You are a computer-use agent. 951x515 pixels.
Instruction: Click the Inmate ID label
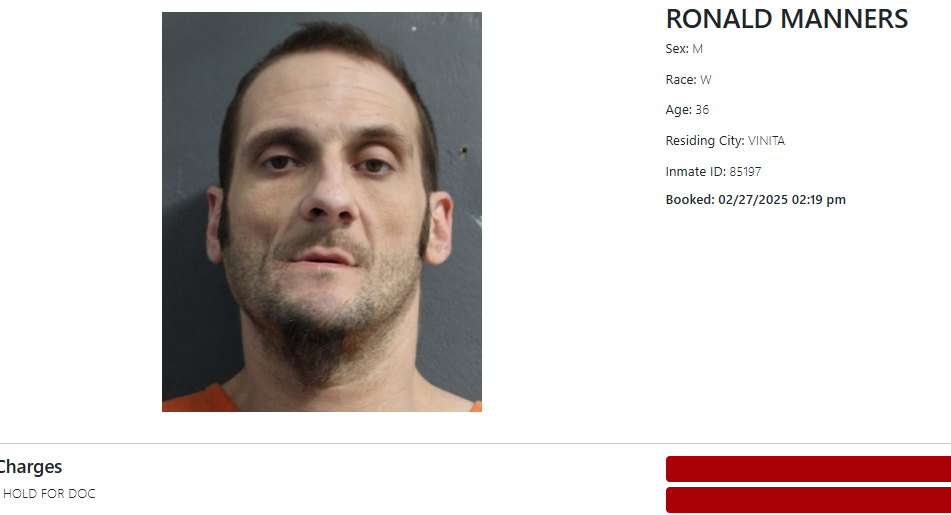coord(696,172)
